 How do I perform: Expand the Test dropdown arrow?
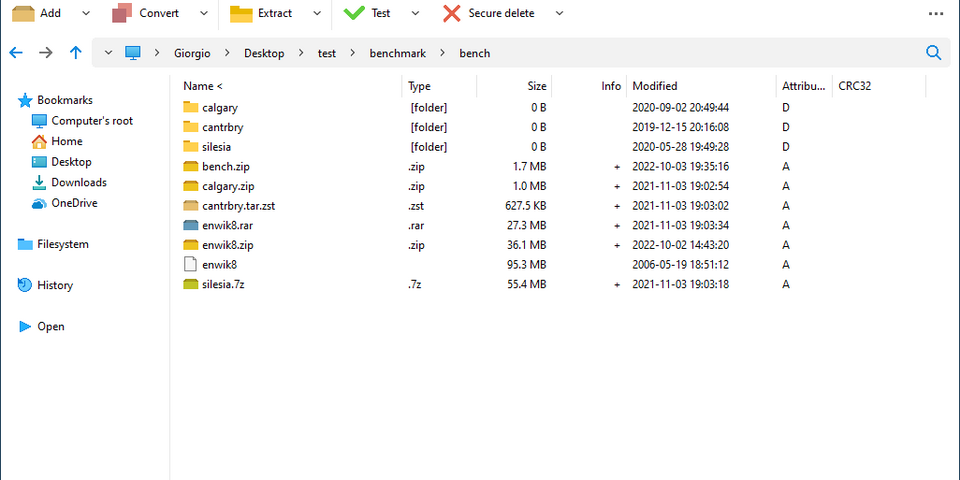click(x=415, y=13)
